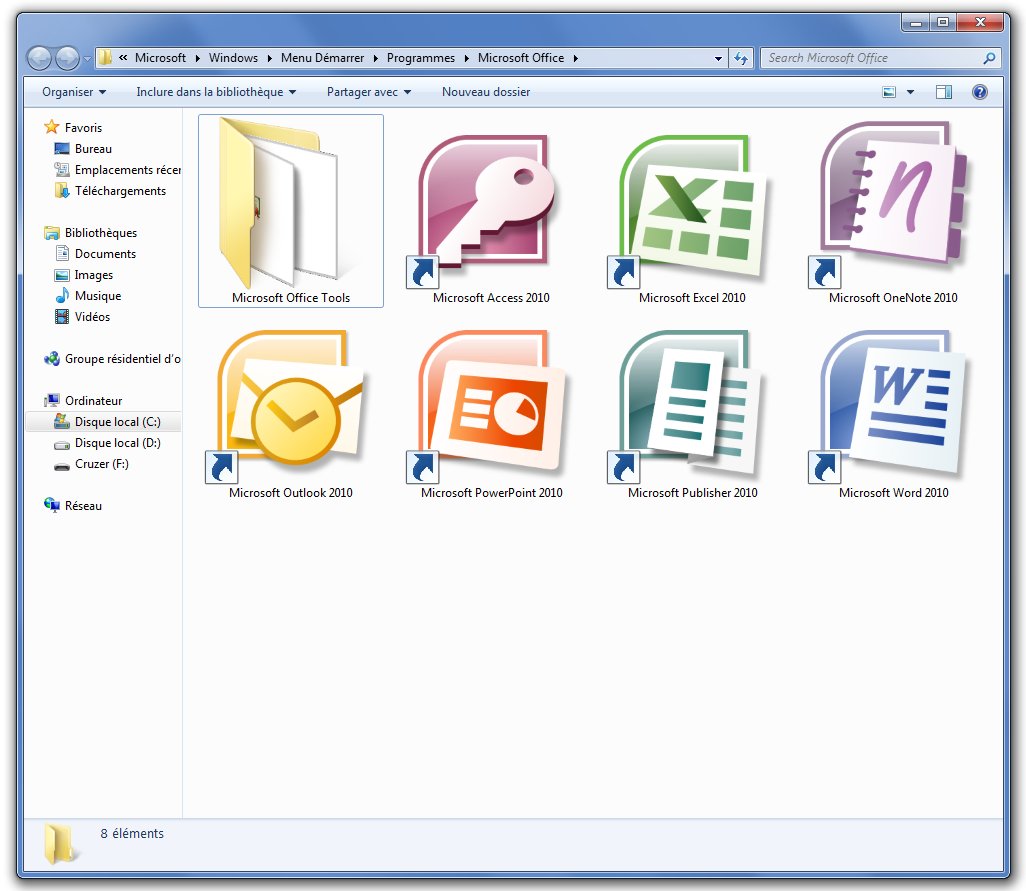The height and width of the screenshot is (891, 1026).
Task: Go to the Programmes breadcrumb
Action: click(420, 58)
